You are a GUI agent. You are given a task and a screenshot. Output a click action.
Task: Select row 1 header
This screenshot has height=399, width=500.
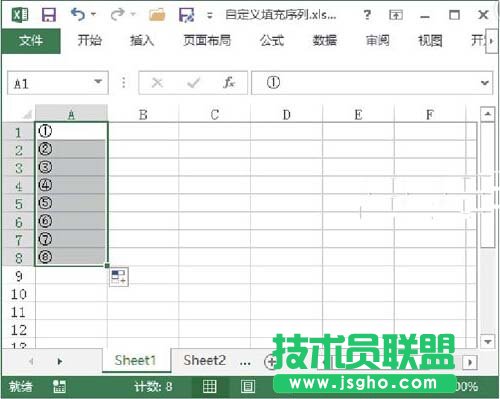pyautogui.click(x=18, y=132)
